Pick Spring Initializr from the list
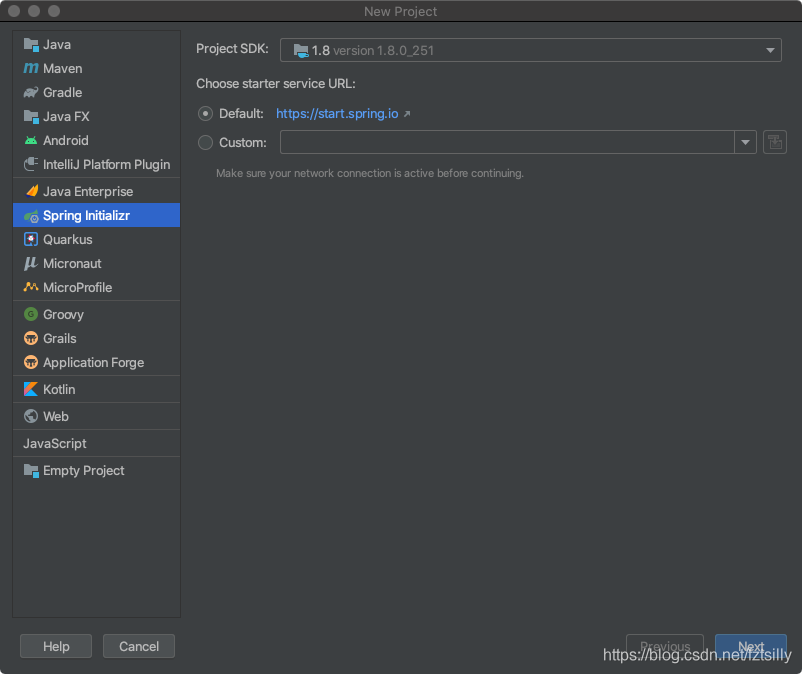This screenshot has width=802, height=674. point(96,215)
